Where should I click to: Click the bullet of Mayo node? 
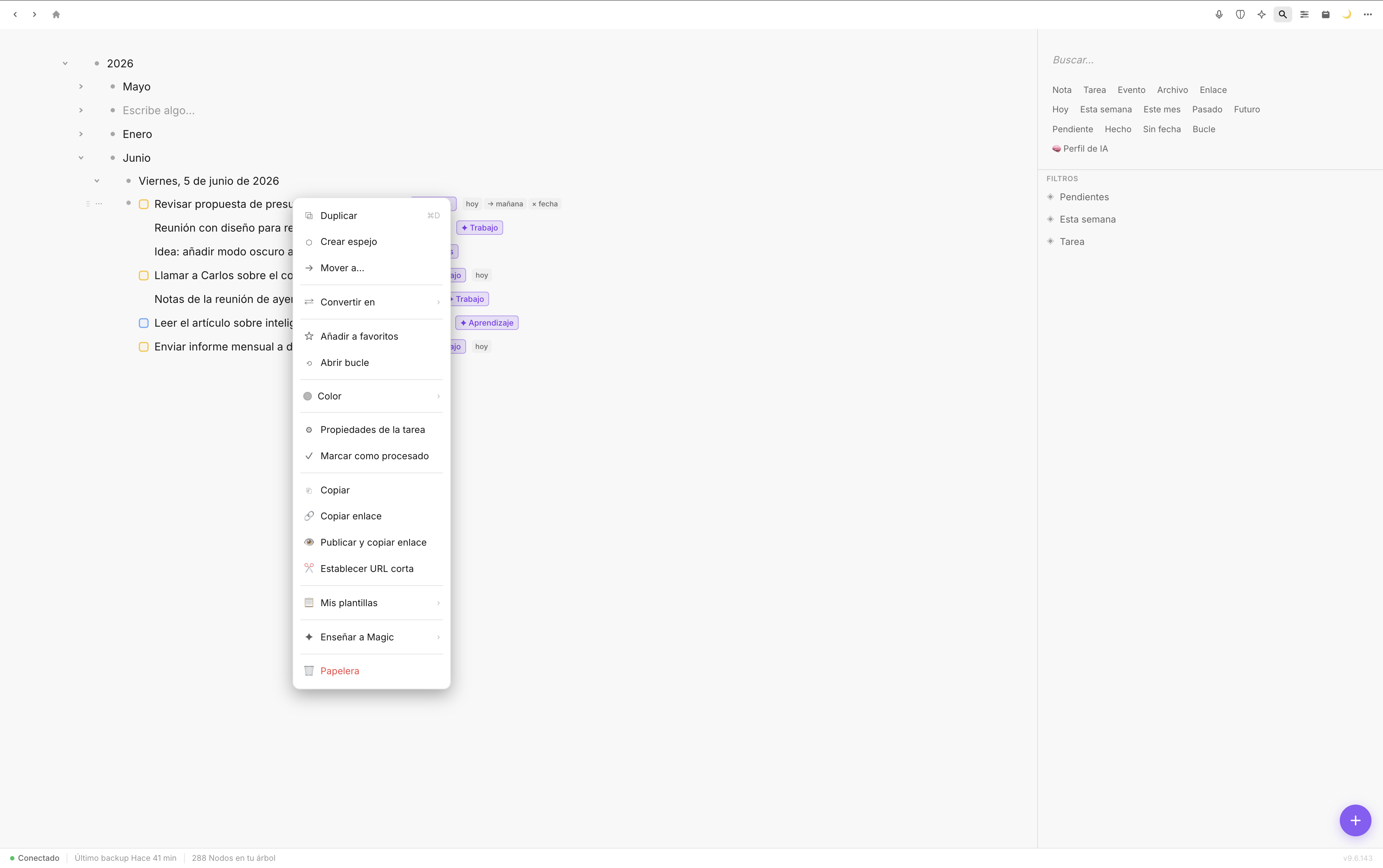(112, 87)
